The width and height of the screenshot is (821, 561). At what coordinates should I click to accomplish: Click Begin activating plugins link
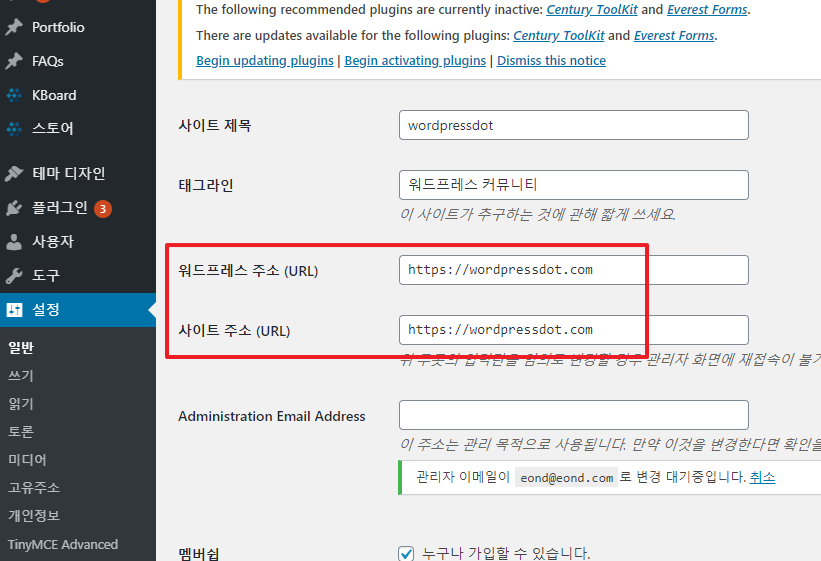[x=415, y=61]
